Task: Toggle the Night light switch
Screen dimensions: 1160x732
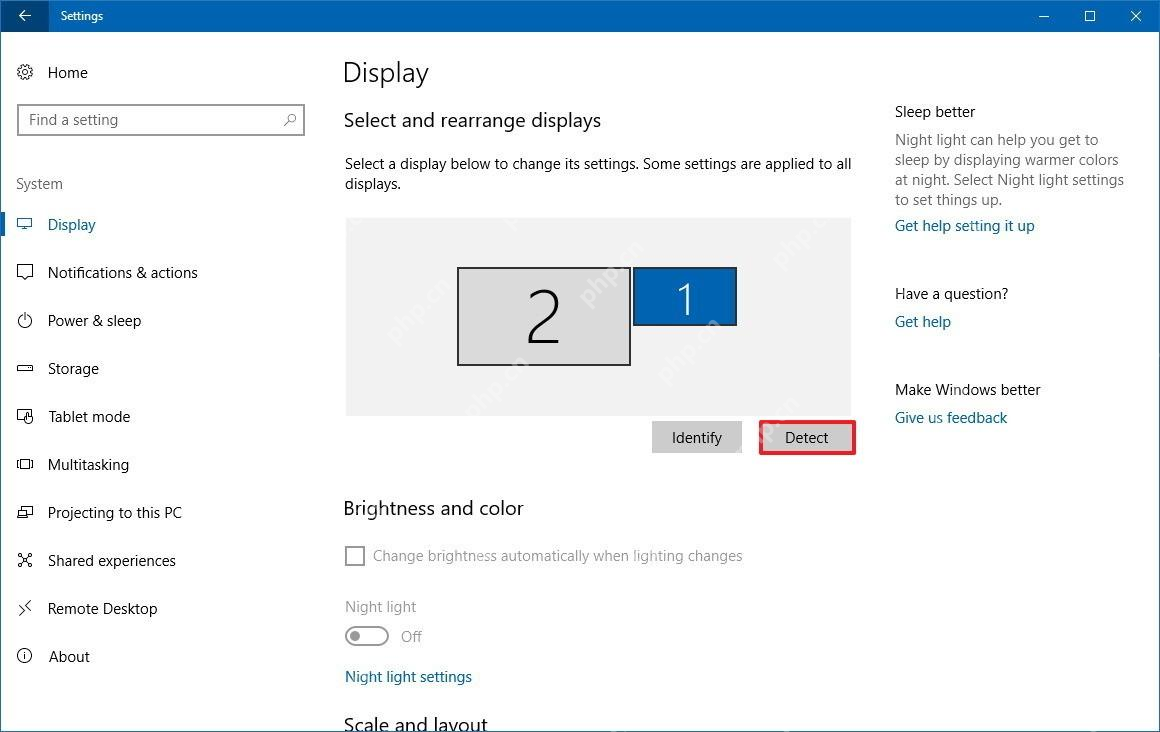Action: click(x=367, y=636)
